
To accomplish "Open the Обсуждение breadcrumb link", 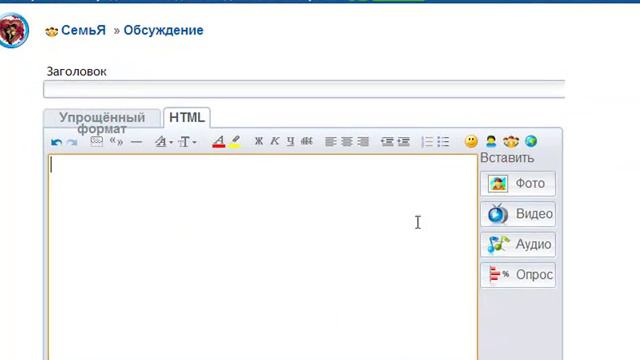I will 163,30.
